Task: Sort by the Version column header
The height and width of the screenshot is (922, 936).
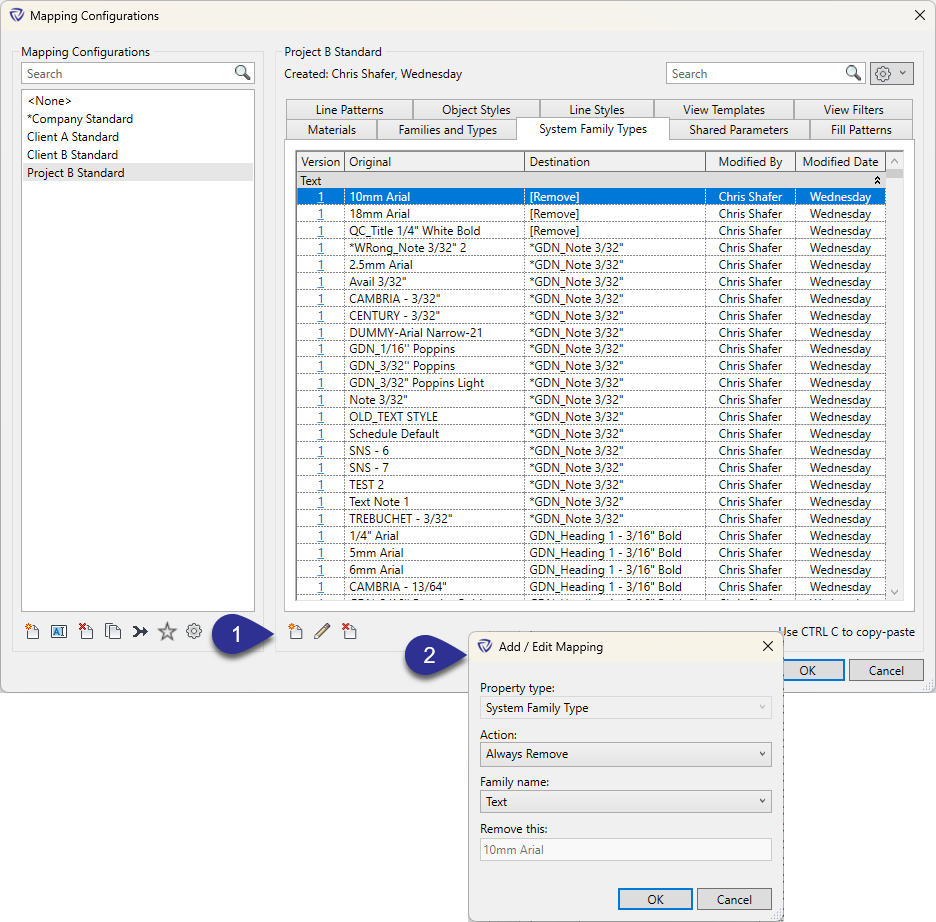Action: (x=320, y=162)
